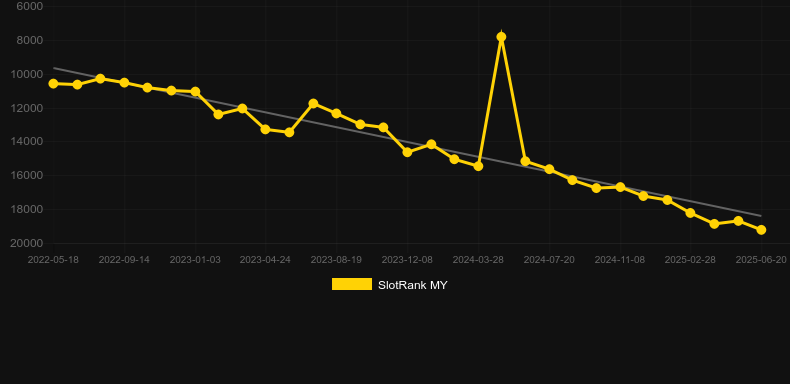Click the SlotRank MY legend label
790x384 pixels.
[413, 285]
